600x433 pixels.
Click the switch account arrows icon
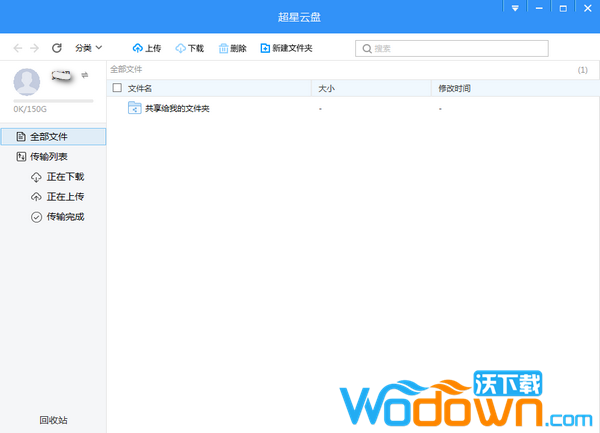tap(85, 75)
